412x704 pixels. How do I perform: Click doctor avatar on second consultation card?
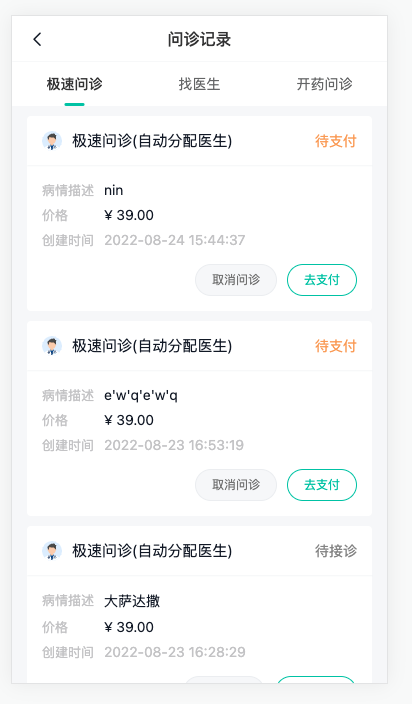coord(52,346)
